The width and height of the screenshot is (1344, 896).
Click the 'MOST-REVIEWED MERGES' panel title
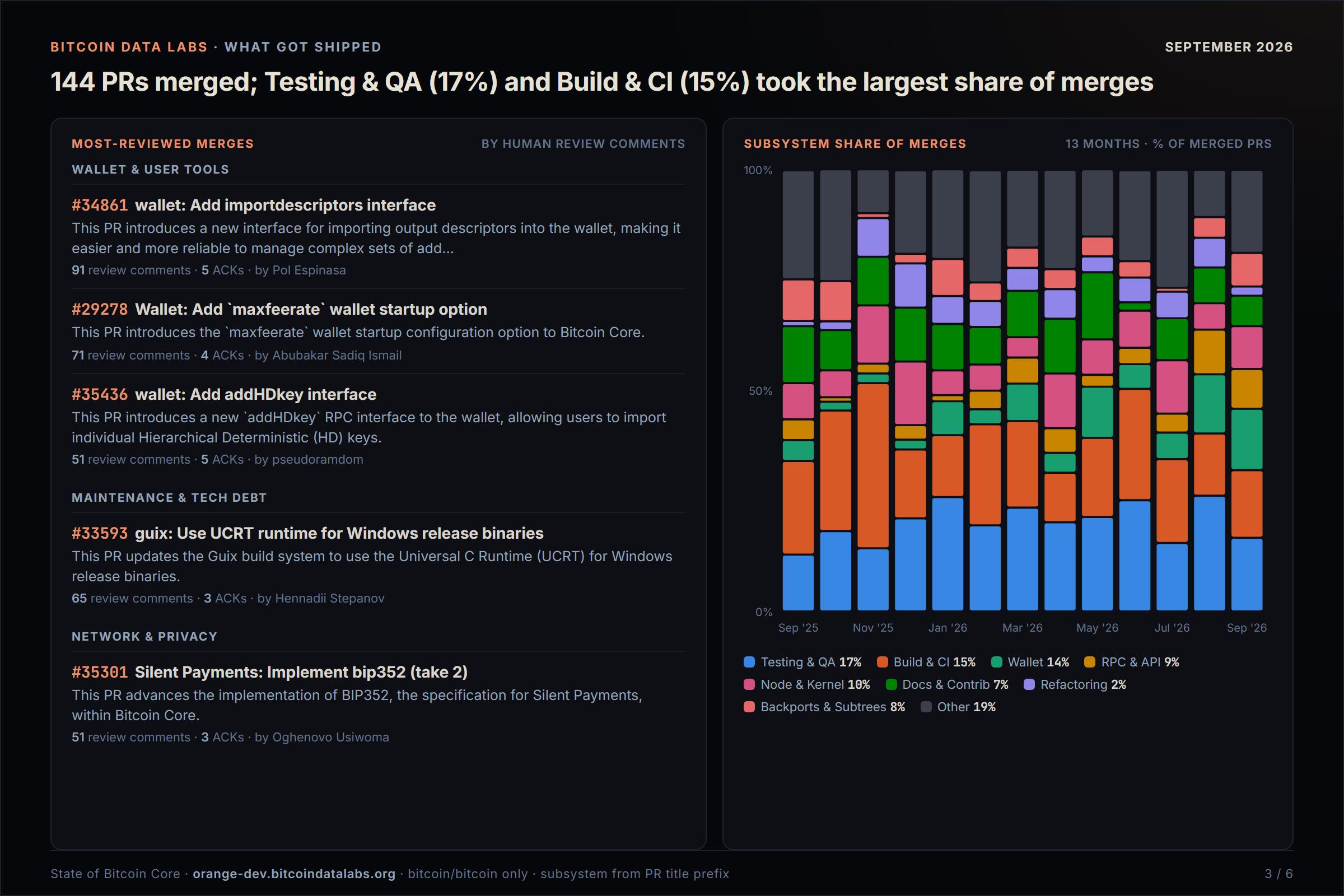click(x=163, y=144)
